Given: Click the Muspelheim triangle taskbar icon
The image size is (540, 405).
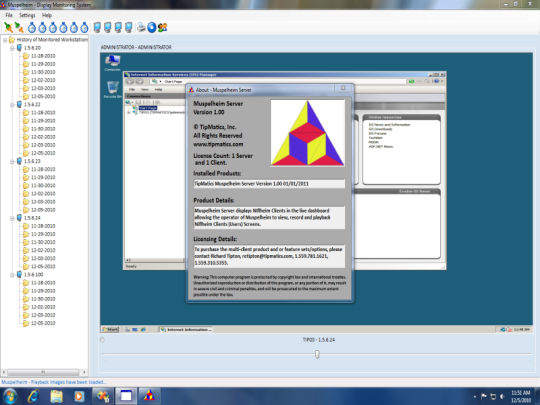Looking at the screenshot, I should [x=149, y=396].
